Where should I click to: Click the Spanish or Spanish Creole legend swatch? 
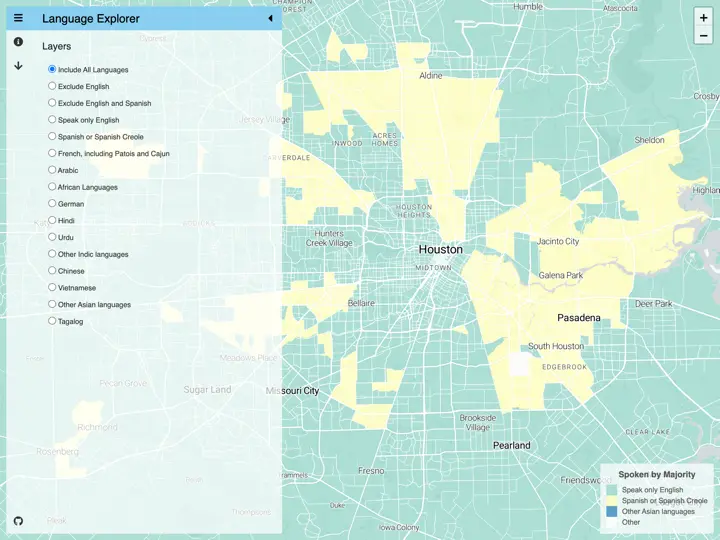pos(611,501)
